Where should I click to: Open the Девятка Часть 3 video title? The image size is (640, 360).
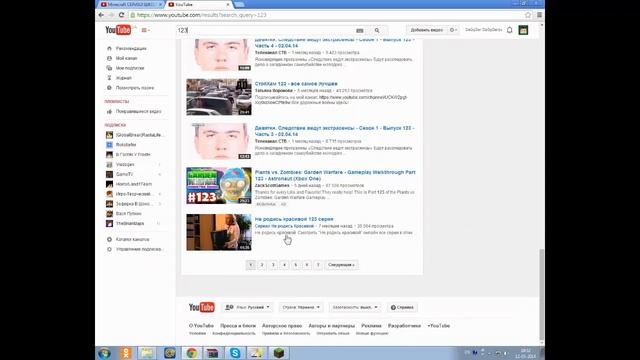click(334, 131)
